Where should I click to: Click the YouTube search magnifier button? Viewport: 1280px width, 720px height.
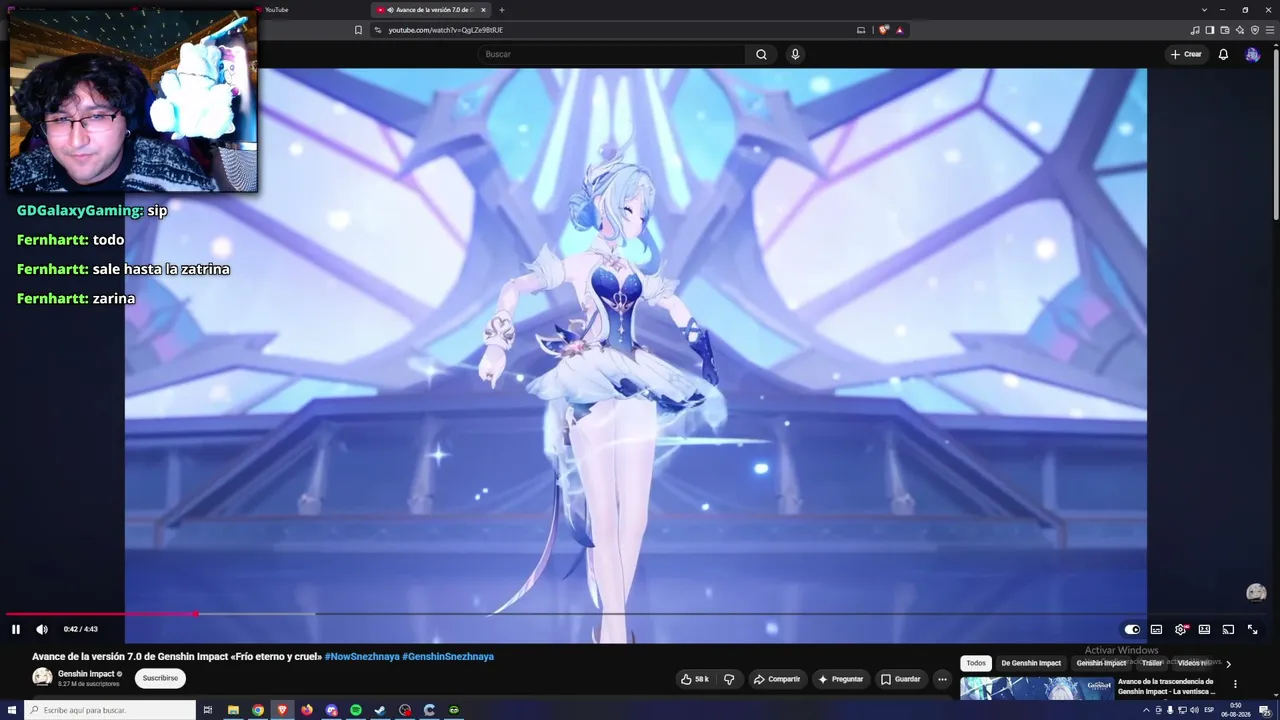pos(761,54)
